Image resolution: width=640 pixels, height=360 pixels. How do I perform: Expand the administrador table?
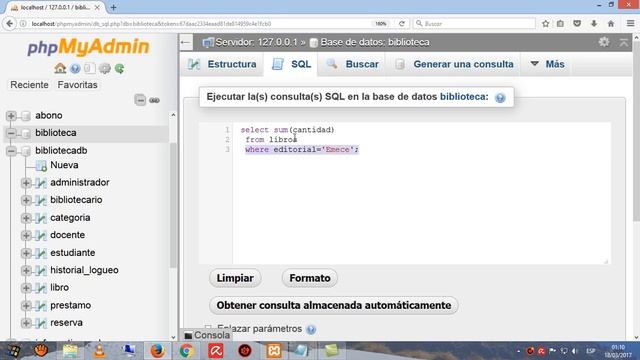[x=26, y=182]
